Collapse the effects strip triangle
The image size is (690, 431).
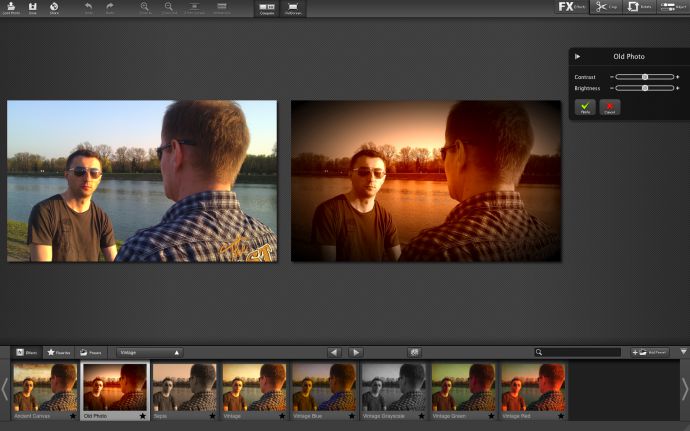pyautogui.click(x=683, y=351)
